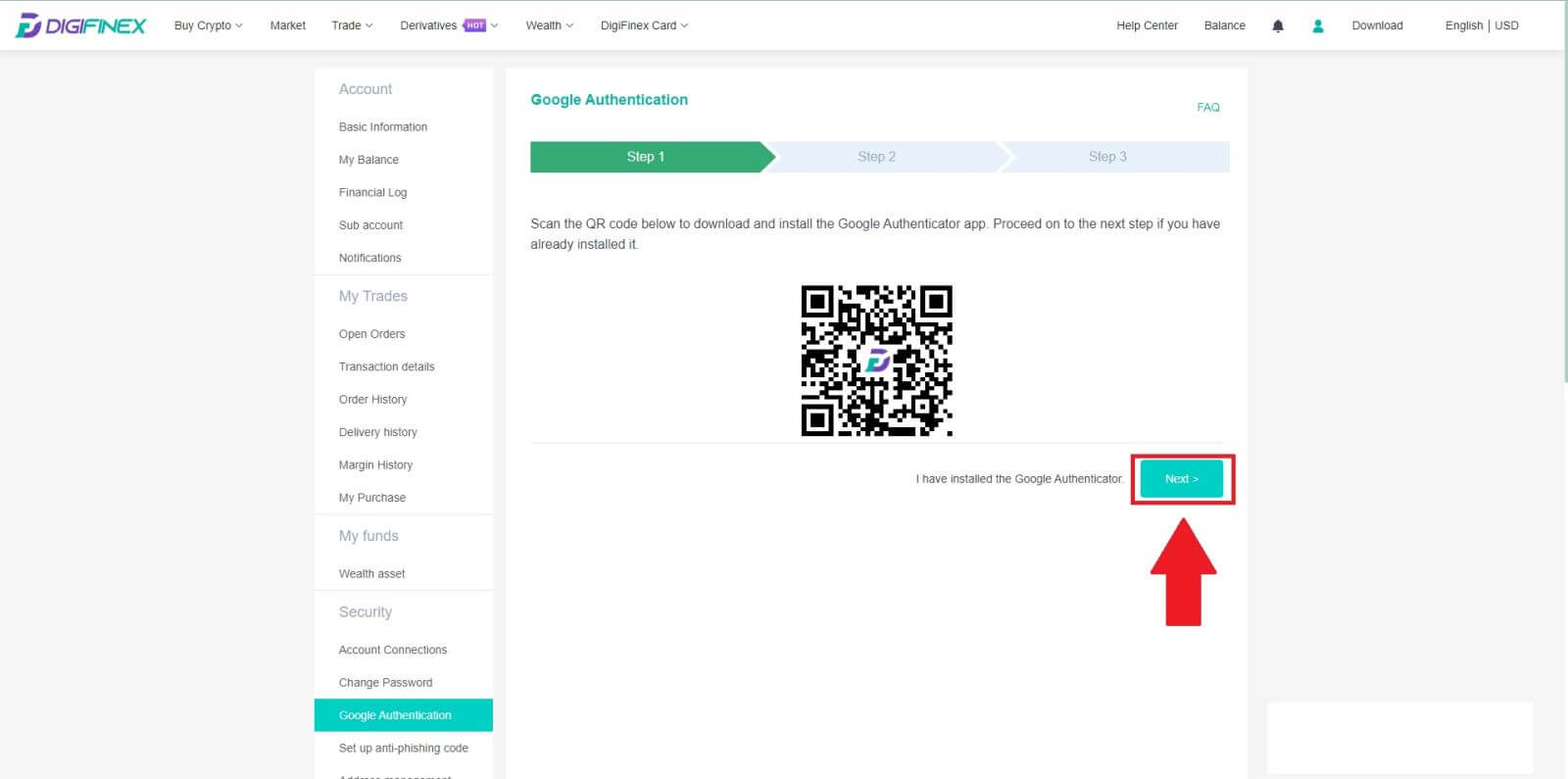Open the Wealth dropdown menu

click(x=549, y=25)
